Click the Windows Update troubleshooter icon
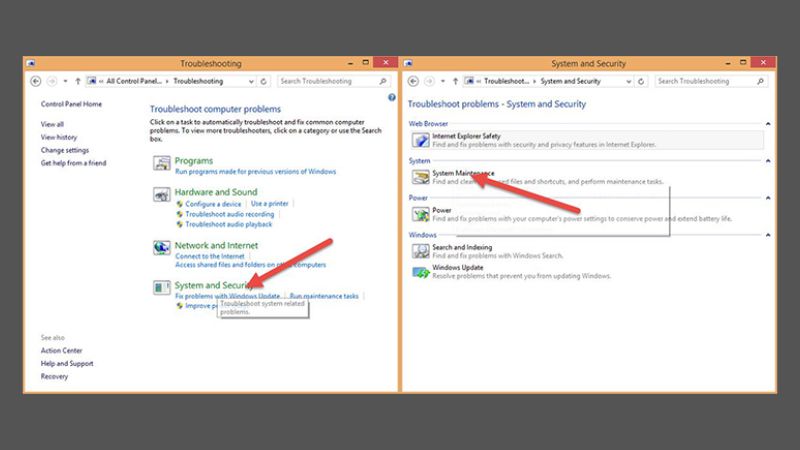800x450 pixels. click(421, 271)
